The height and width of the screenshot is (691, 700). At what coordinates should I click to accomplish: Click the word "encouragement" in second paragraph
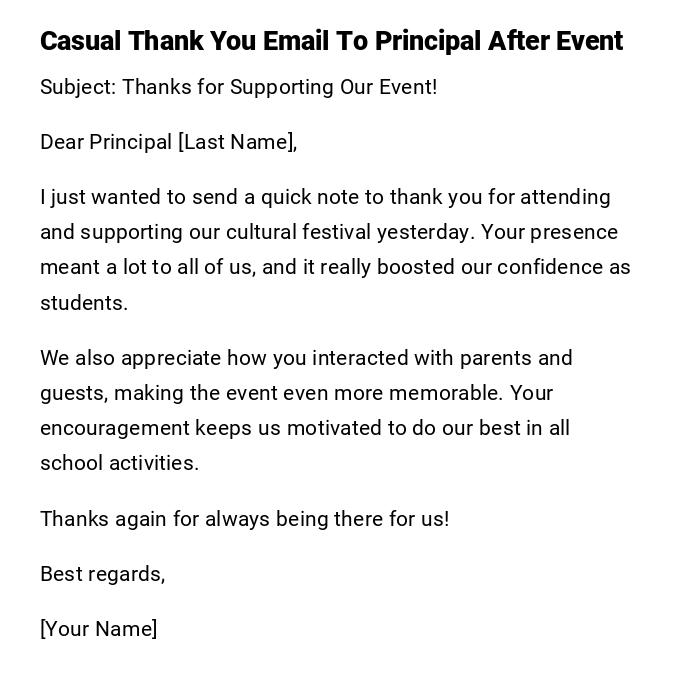[x=115, y=428]
